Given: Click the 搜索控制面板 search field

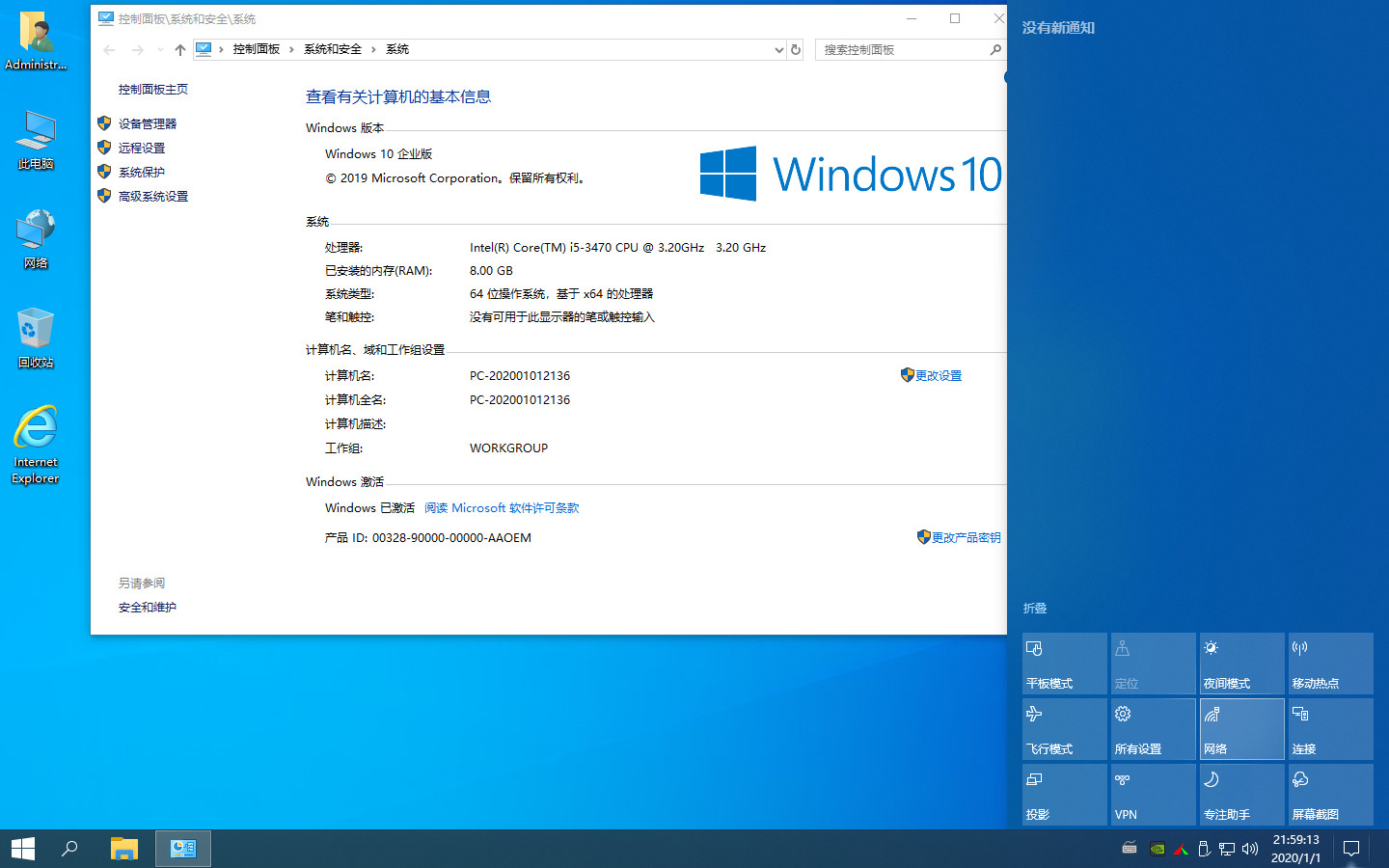Looking at the screenshot, I should pyautogui.click(x=911, y=49).
